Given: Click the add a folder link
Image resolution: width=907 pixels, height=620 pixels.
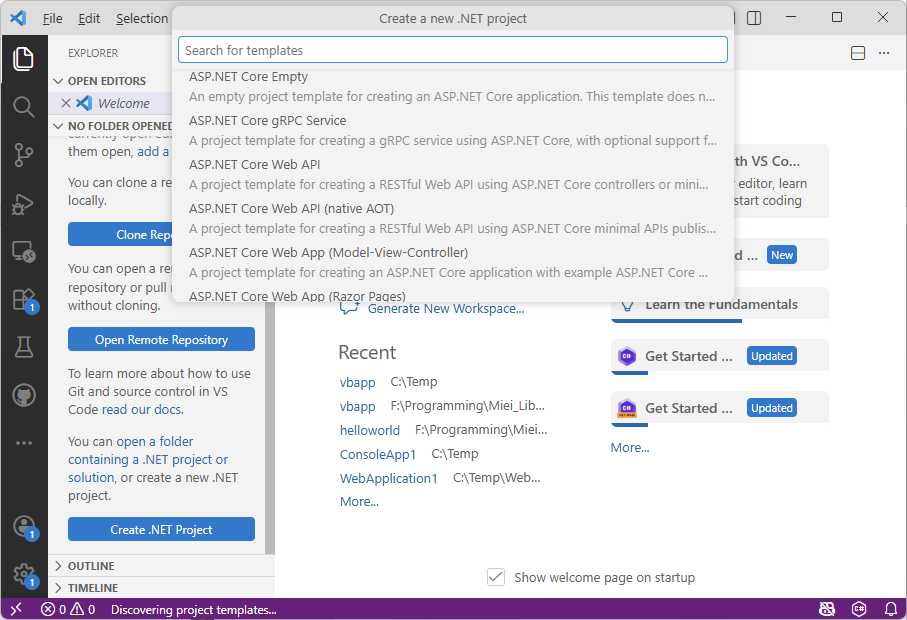Looking at the screenshot, I should click(x=153, y=152).
